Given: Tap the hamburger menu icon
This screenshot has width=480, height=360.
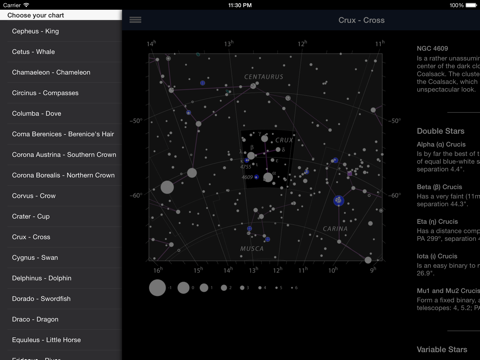Looking at the screenshot, I should pos(135,20).
